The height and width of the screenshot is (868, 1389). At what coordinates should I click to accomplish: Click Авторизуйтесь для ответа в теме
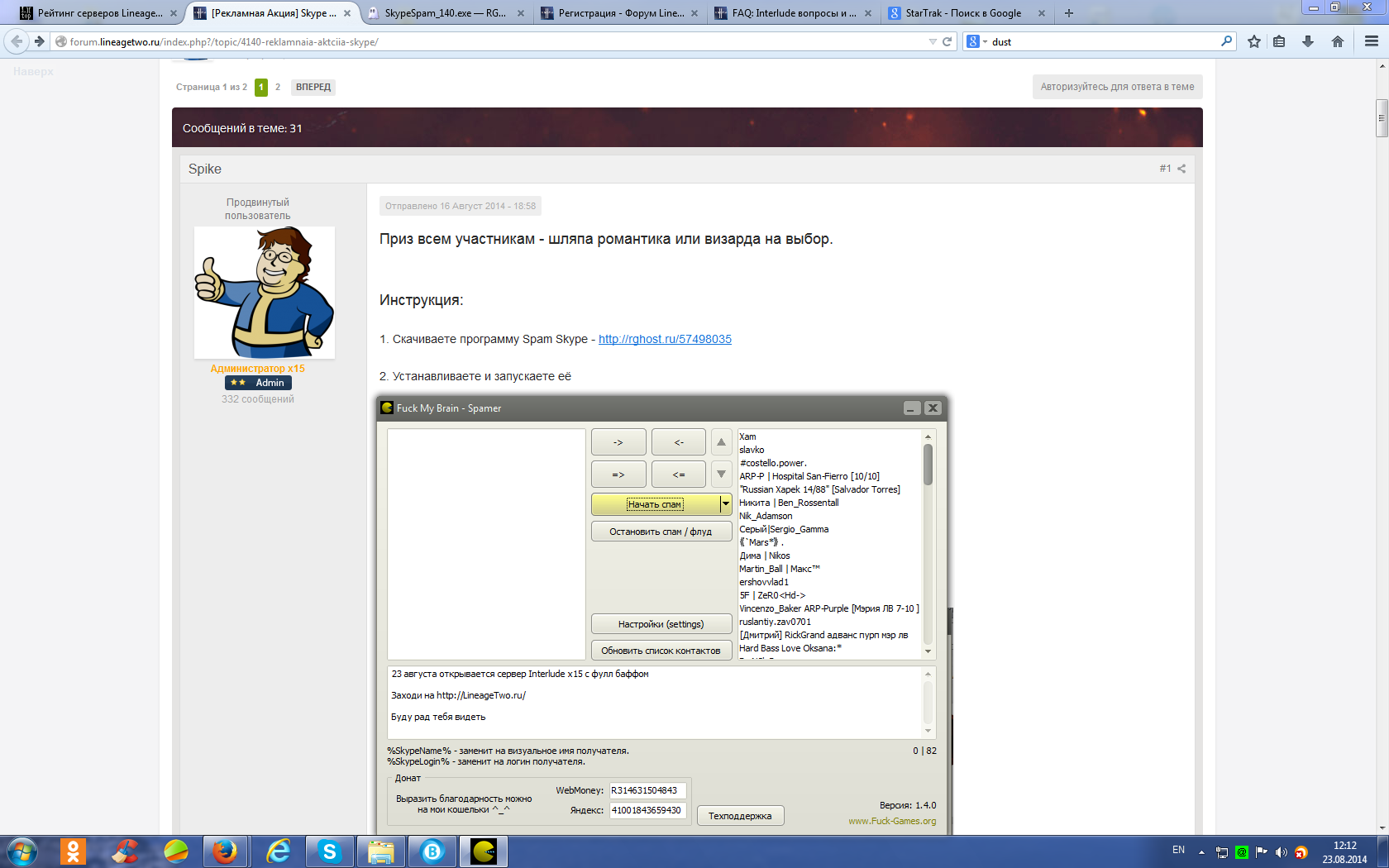coord(1117,87)
